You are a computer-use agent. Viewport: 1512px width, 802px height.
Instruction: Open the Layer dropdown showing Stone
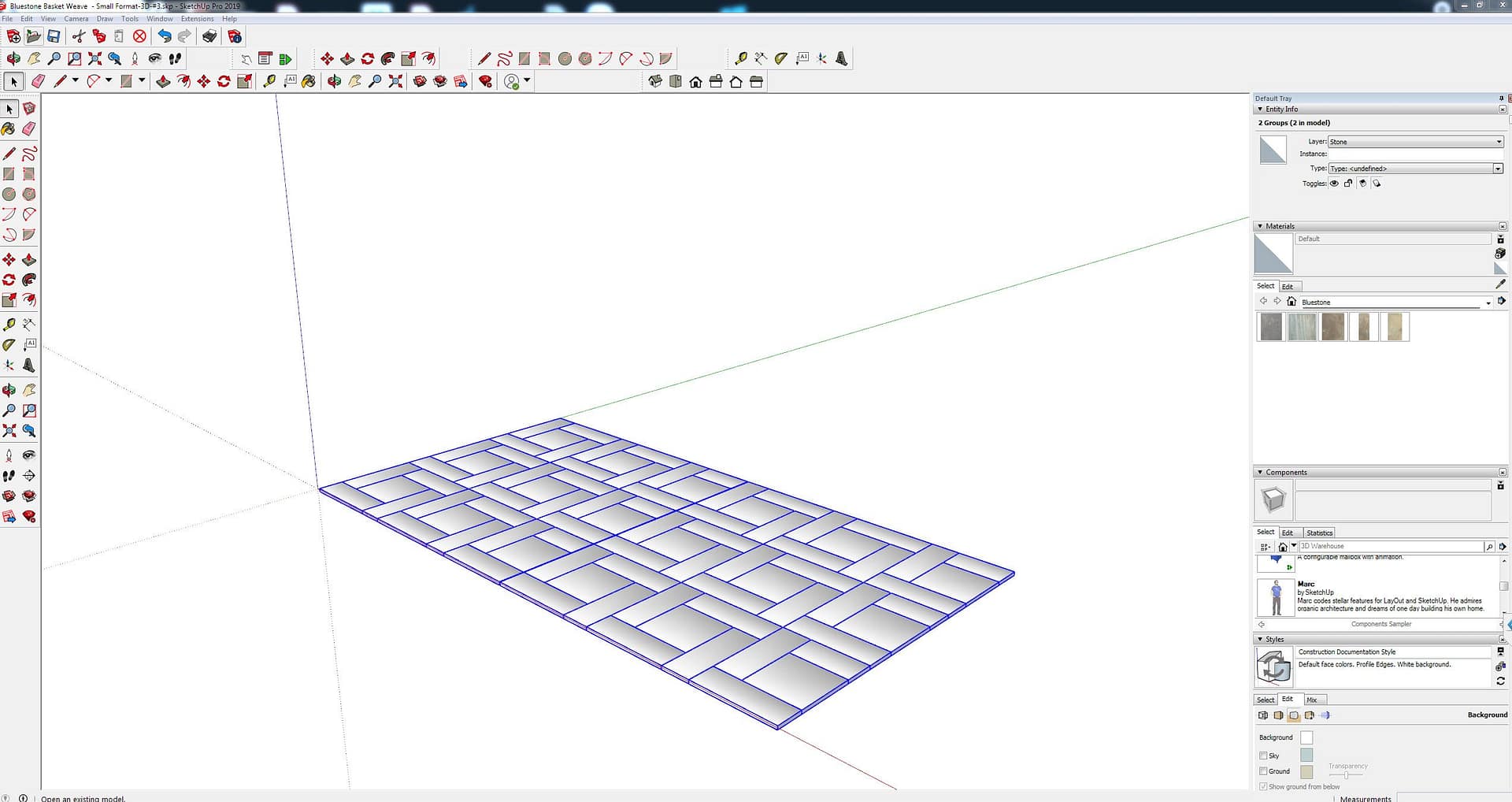[1415, 142]
